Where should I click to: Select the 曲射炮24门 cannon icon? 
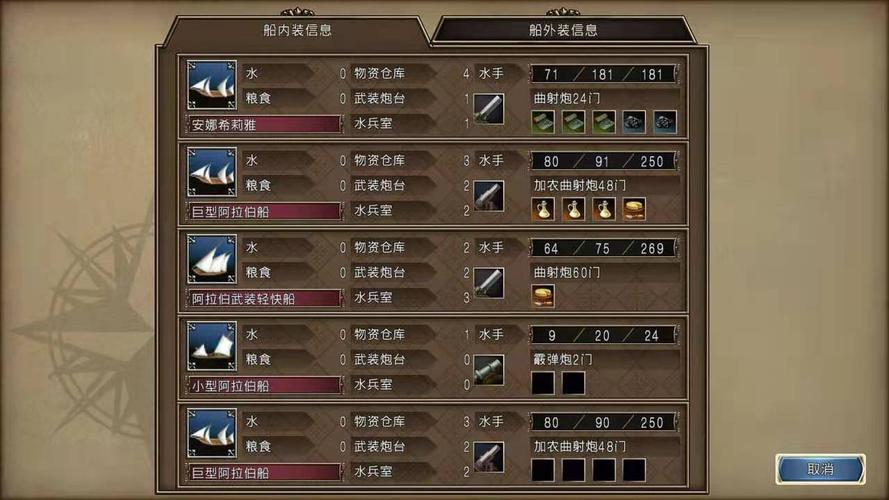489,109
